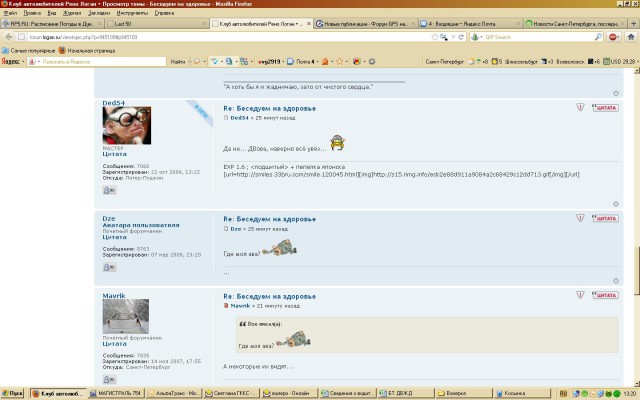Click Ded54's post title Re: Беседуем на здоровье
The image size is (640, 400).
click(269, 109)
